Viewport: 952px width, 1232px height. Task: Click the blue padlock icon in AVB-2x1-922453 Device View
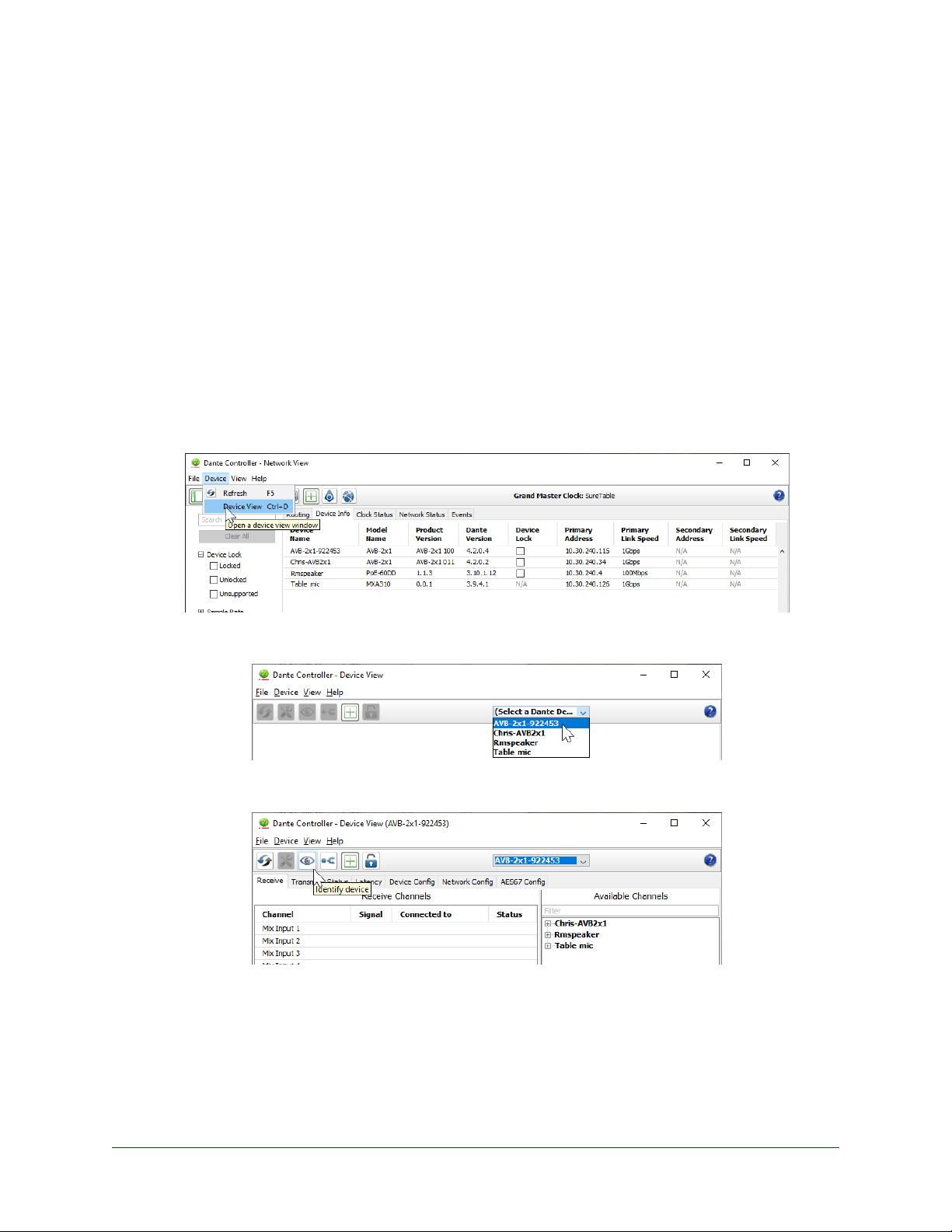click(371, 860)
